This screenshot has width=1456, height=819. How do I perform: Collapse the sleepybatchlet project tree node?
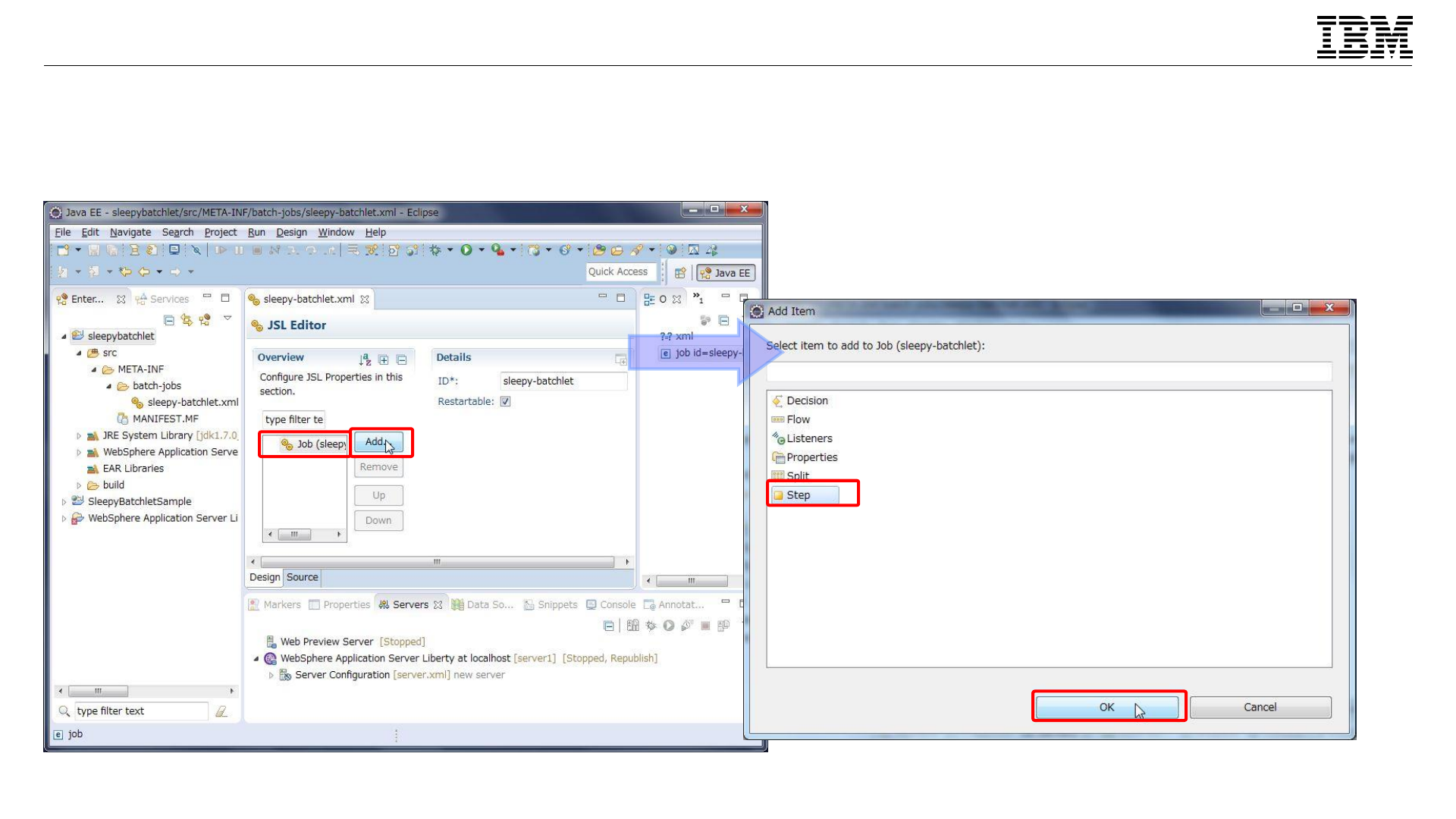(64, 337)
